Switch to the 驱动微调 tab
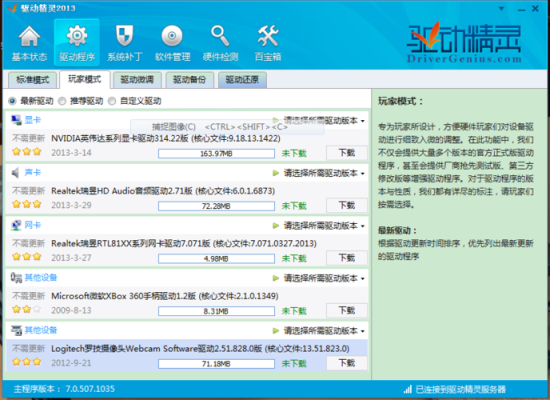The image size is (550, 400). coord(137,80)
